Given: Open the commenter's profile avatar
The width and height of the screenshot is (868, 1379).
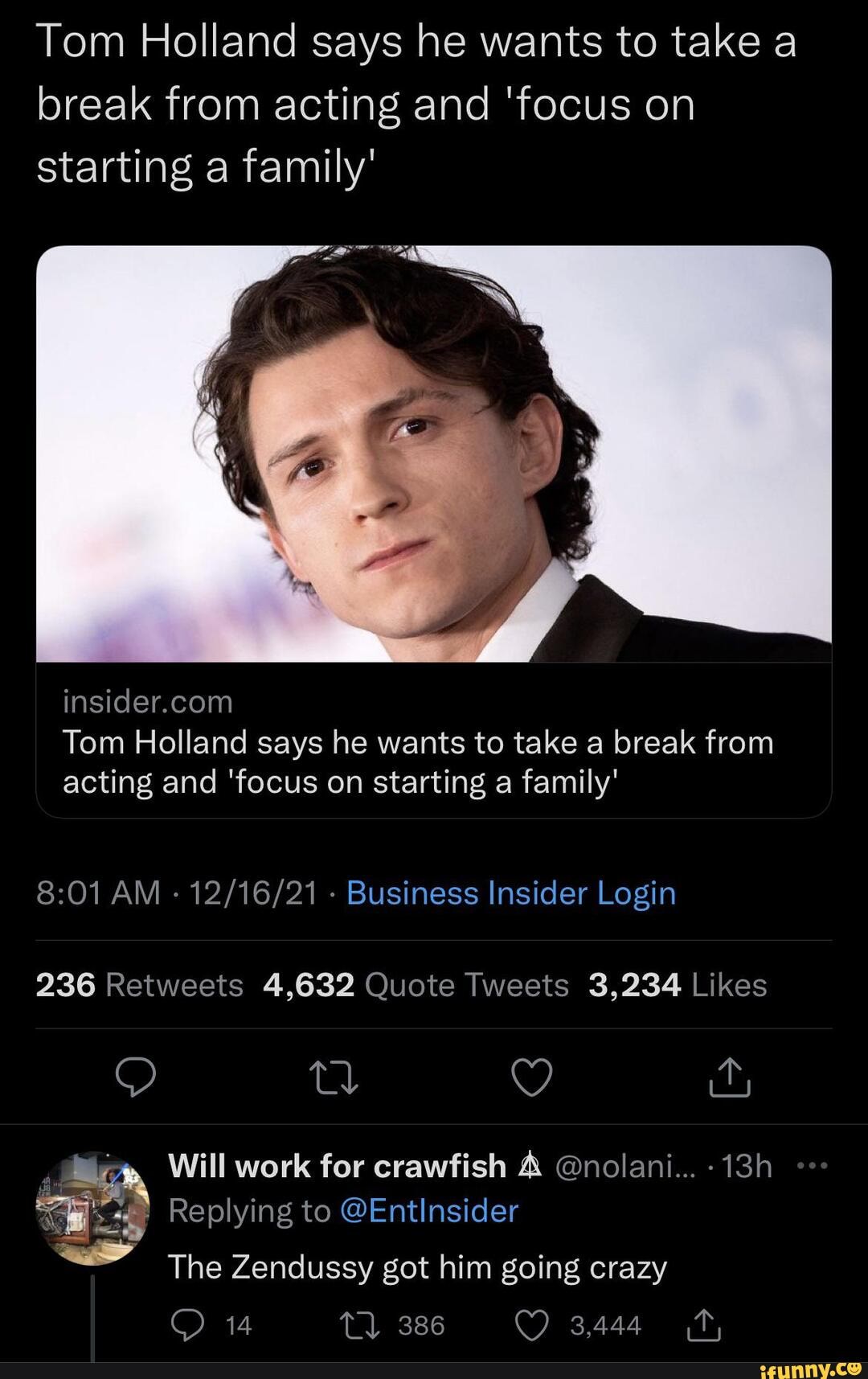Looking at the screenshot, I should [93, 1209].
